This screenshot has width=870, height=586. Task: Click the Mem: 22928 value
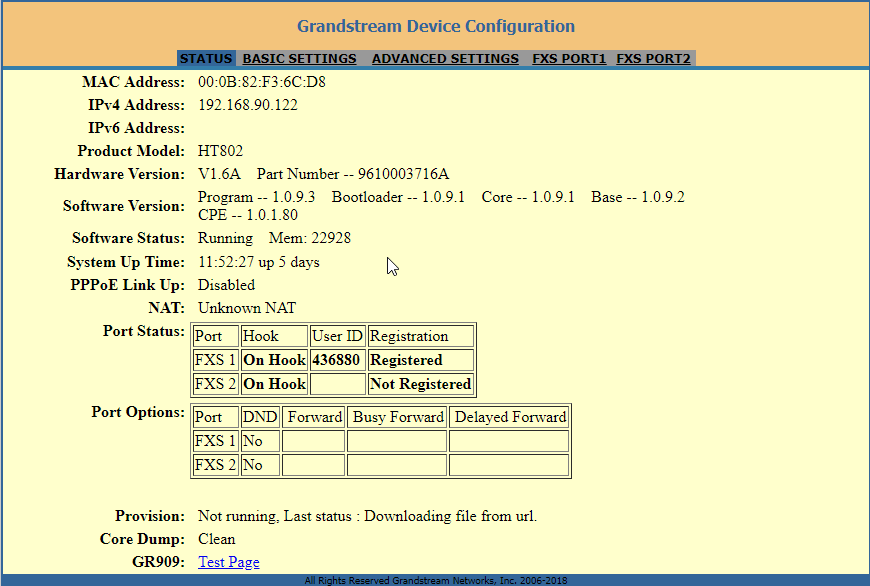click(310, 238)
